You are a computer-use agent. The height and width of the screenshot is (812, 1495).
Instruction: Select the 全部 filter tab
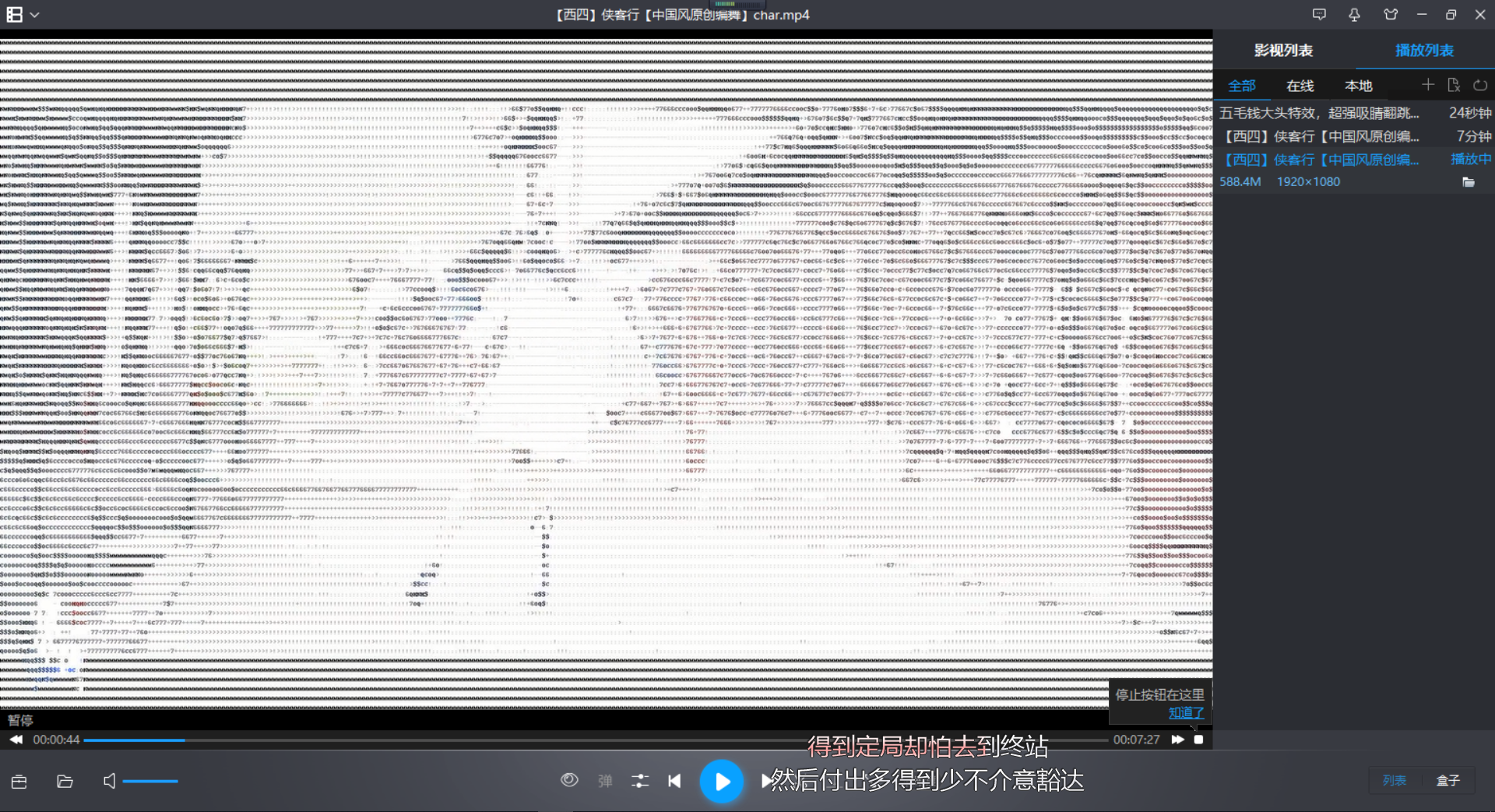coord(1242,86)
